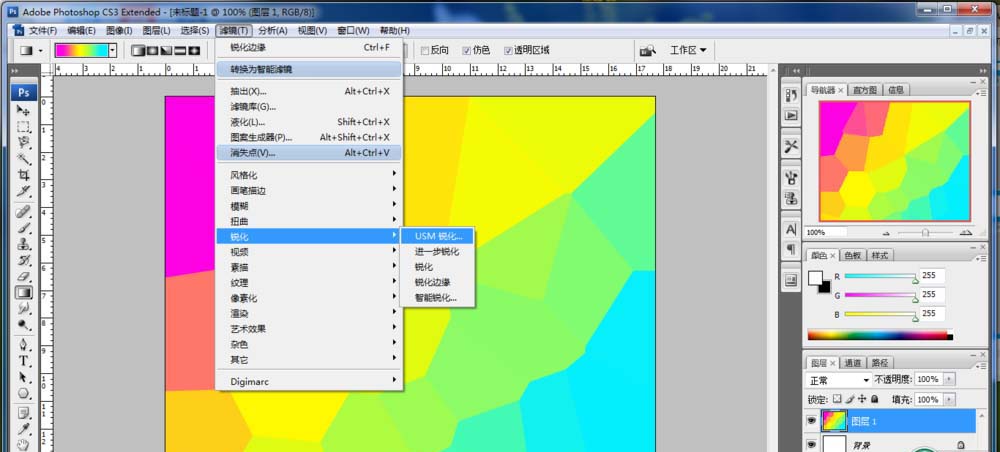Toggle the 仿色 (Dither) checkbox

click(x=466, y=50)
